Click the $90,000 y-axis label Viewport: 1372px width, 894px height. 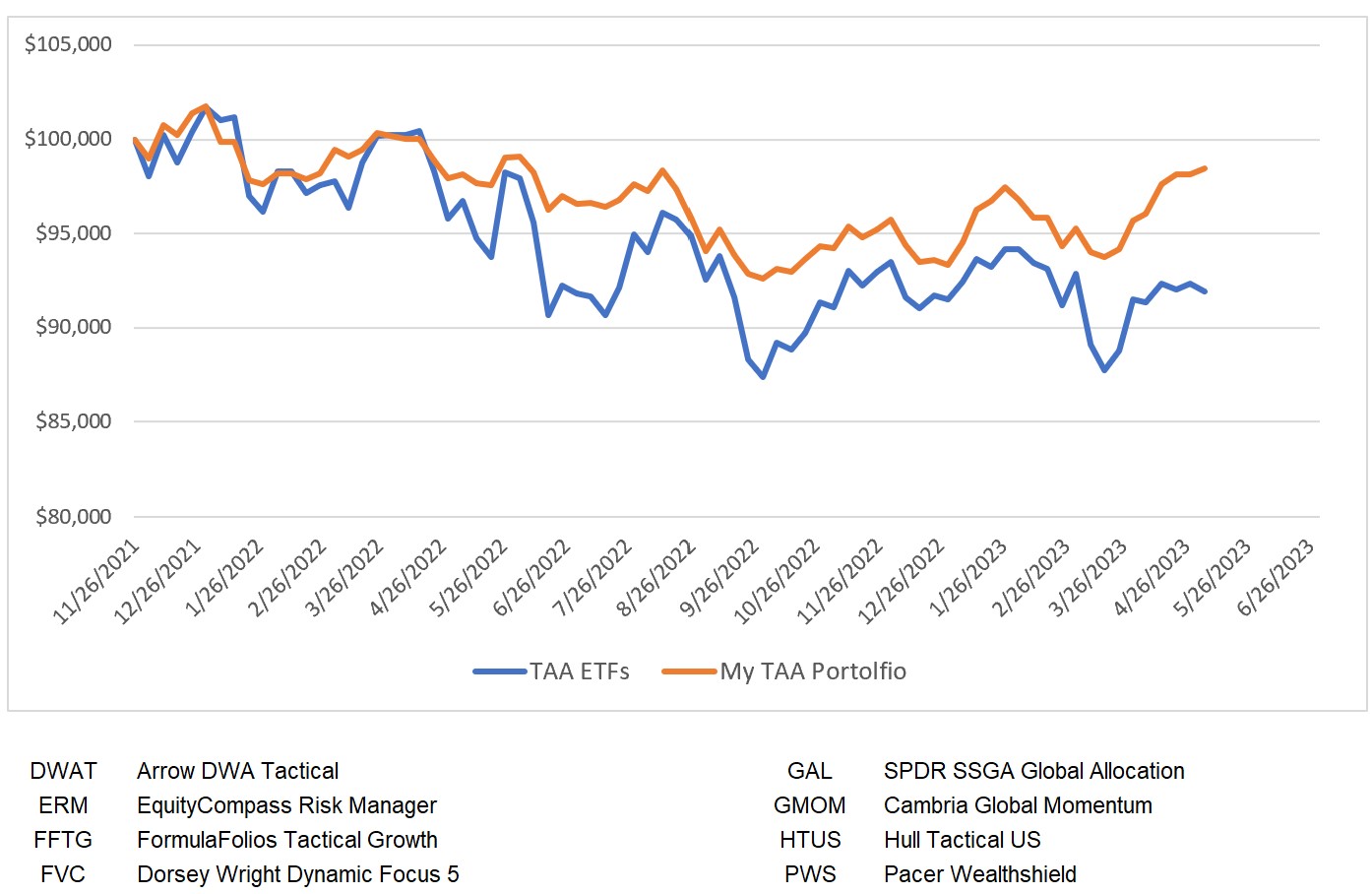coord(73,327)
